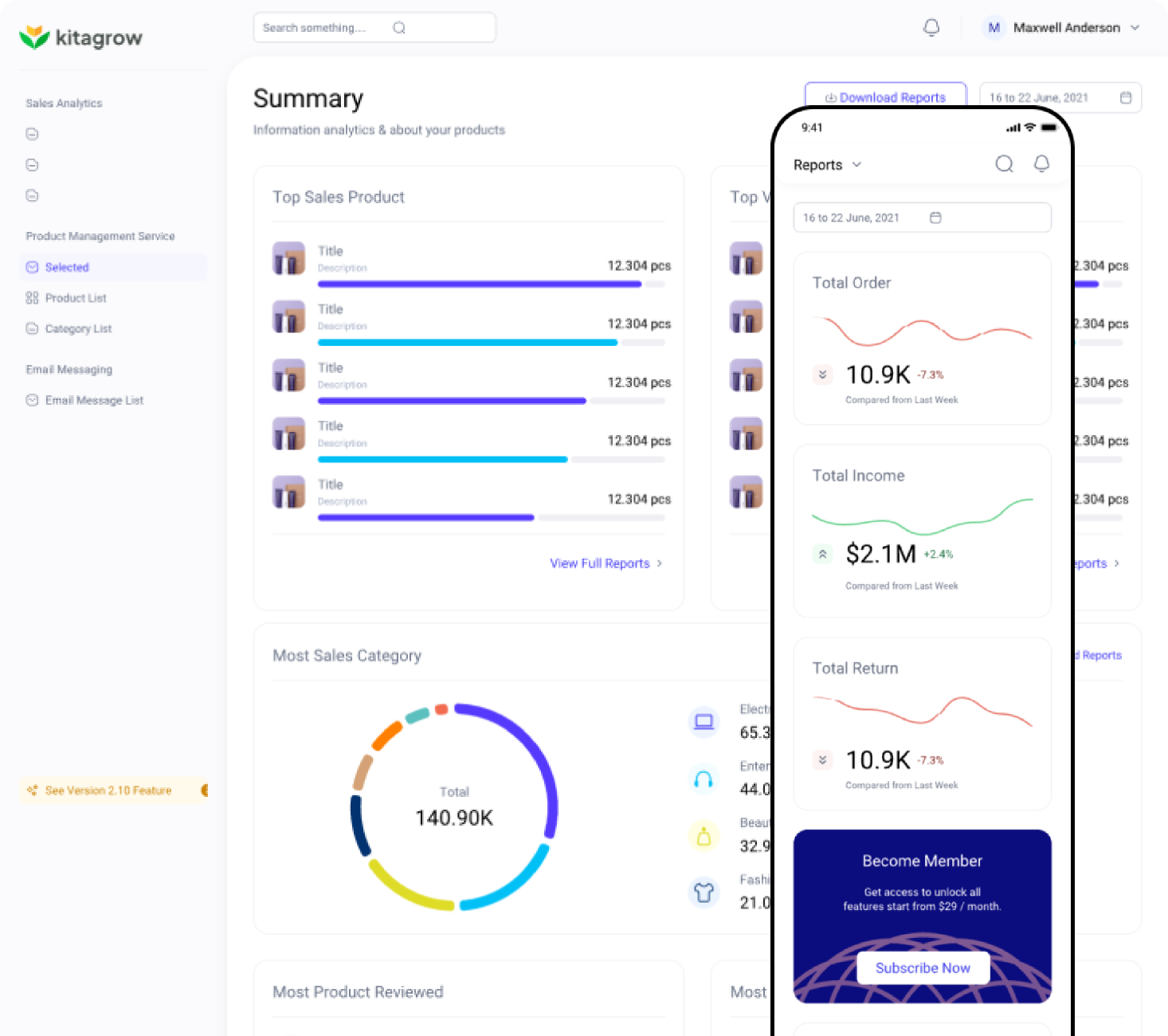Click the Category List icon
Viewport: 1168px width, 1036px height.
(x=32, y=328)
